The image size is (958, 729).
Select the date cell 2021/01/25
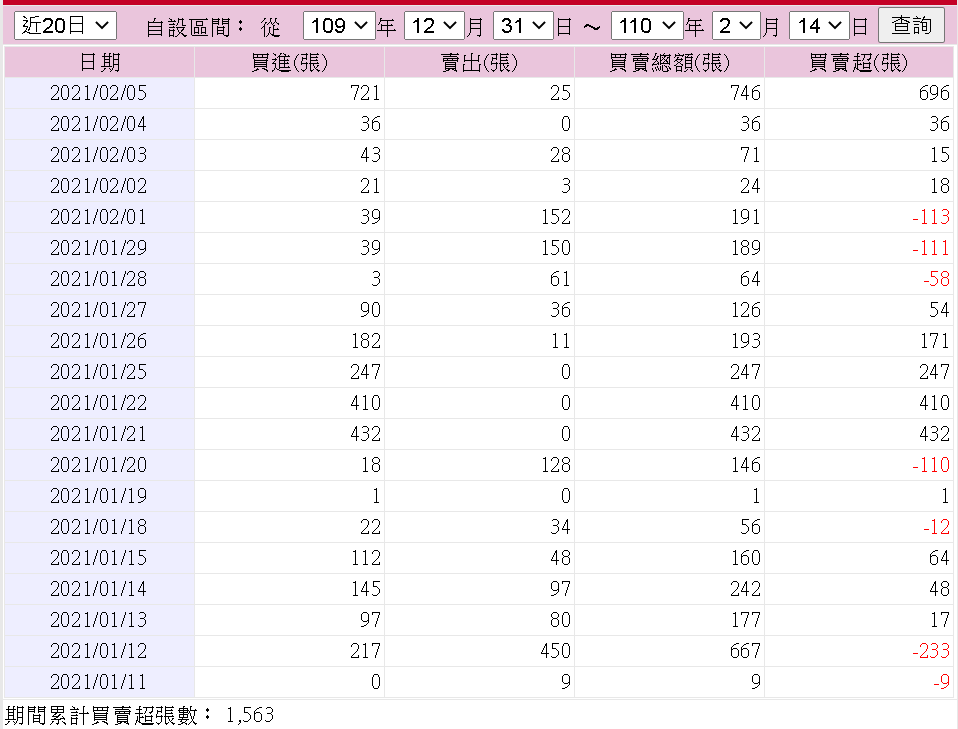click(x=98, y=372)
